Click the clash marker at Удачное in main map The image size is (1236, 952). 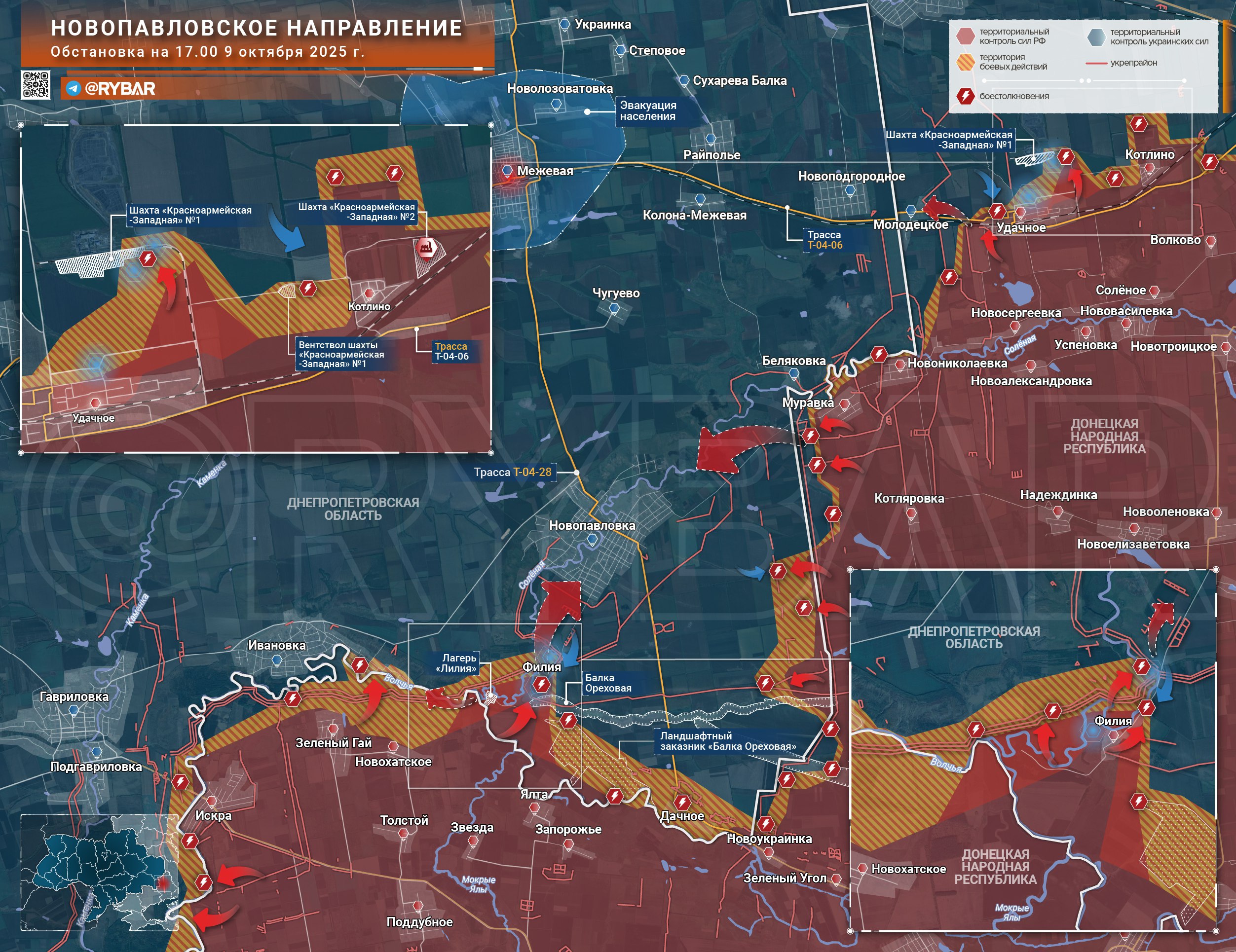pyautogui.click(x=997, y=212)
